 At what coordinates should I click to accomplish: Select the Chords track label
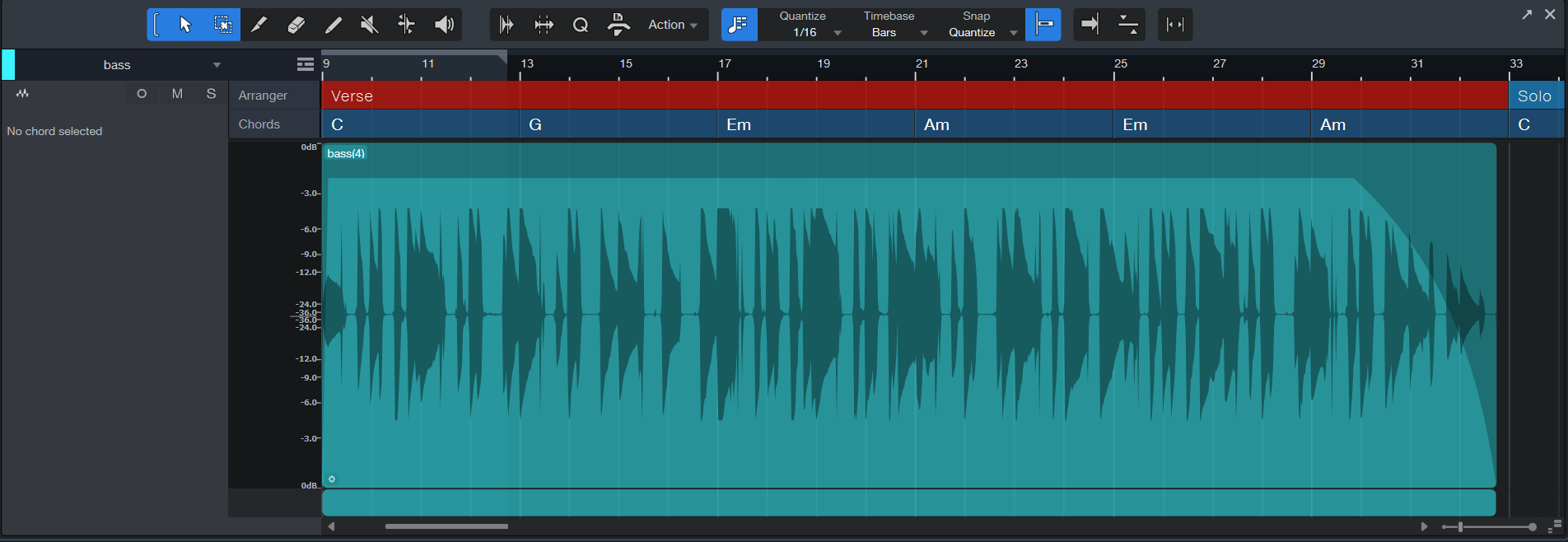click(259, 124)
